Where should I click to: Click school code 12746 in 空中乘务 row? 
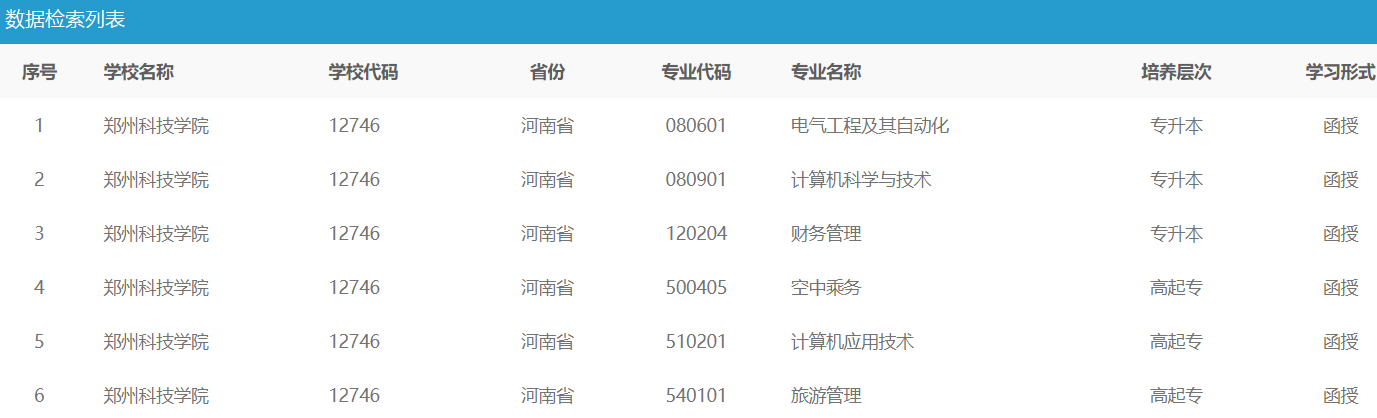354,288
